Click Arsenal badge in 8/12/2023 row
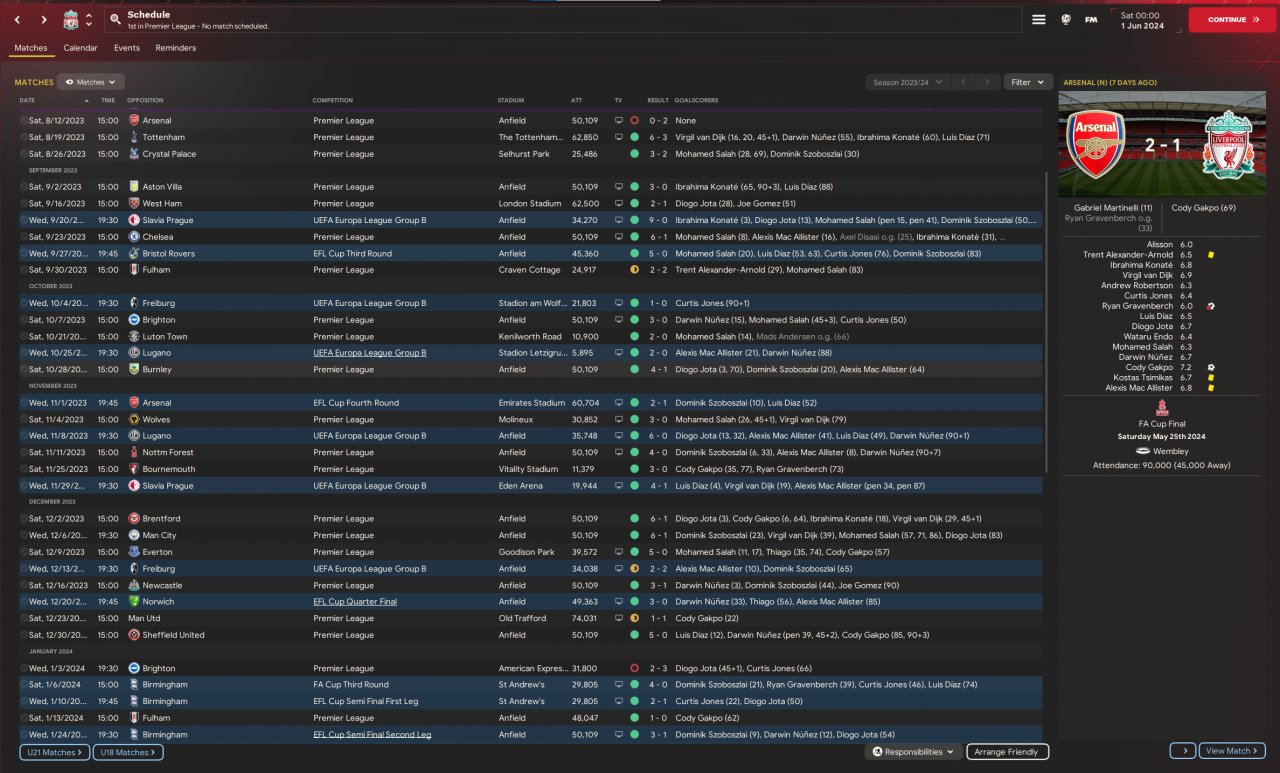Screen dimensions: 1280x773 (134, 120)
